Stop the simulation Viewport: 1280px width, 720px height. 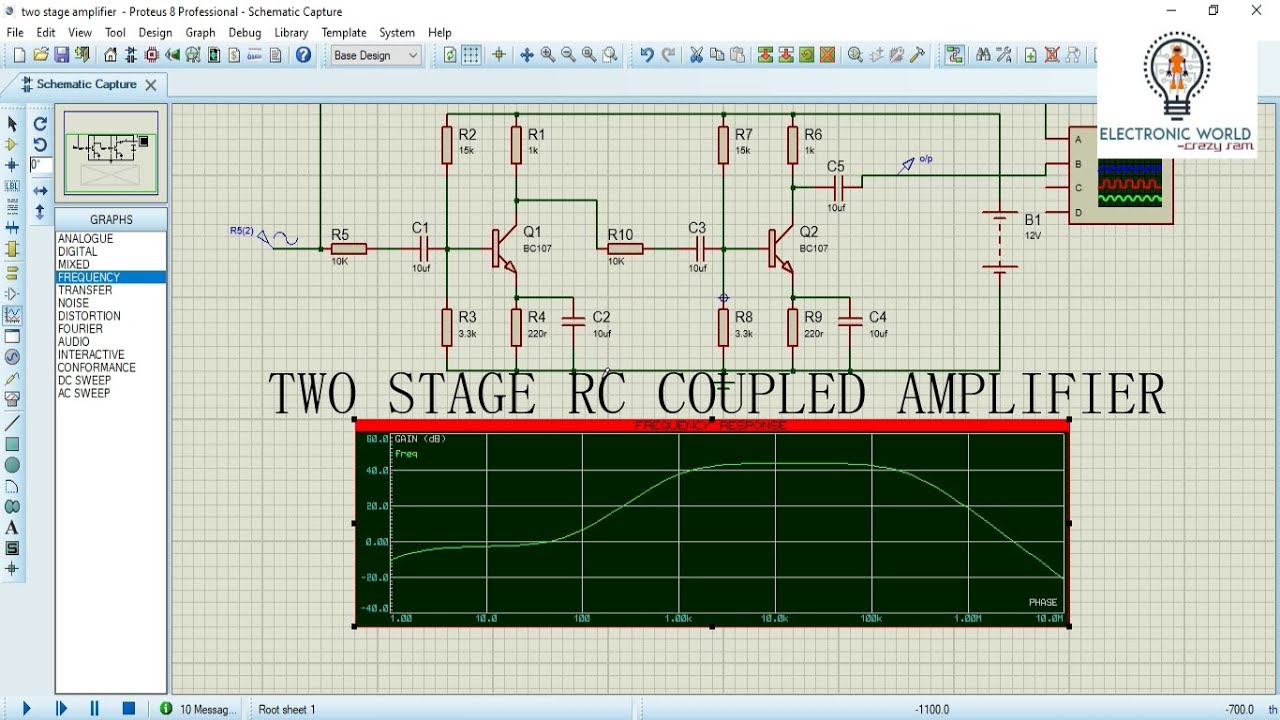pos(129,708)
